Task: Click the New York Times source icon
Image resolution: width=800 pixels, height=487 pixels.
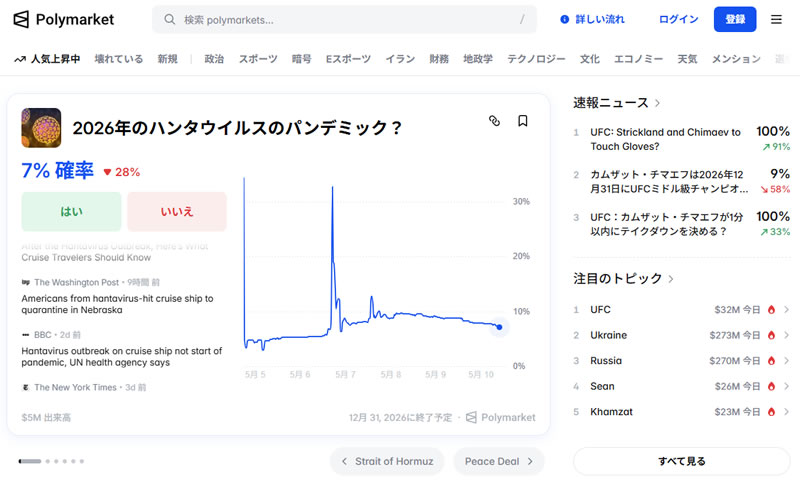Action: (x=26, y=388)
